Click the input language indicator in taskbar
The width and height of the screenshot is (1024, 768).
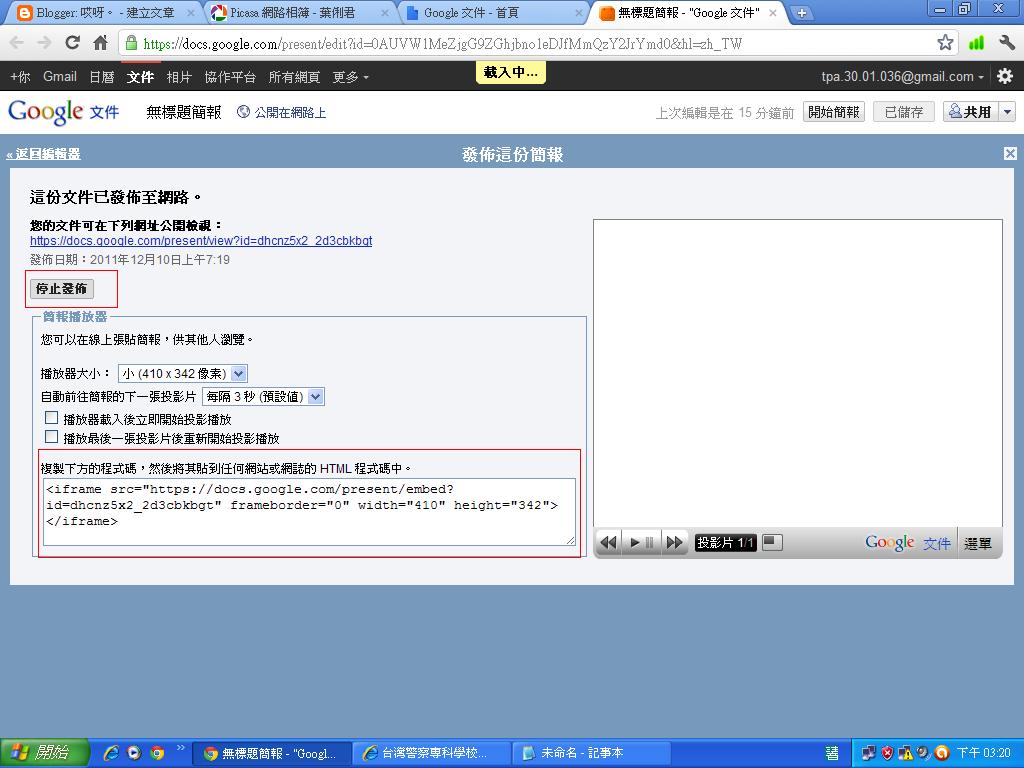pos(832,753)
